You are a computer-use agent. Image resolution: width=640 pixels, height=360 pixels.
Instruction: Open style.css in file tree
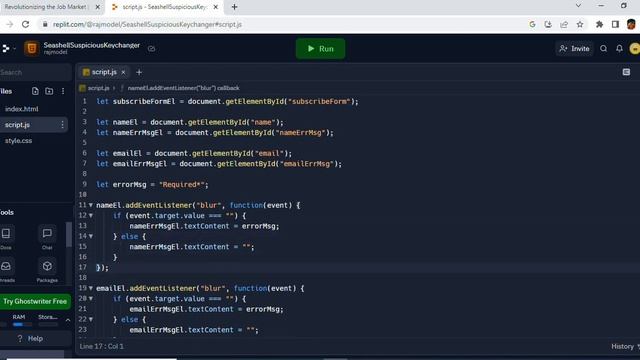tap(18, 141)
